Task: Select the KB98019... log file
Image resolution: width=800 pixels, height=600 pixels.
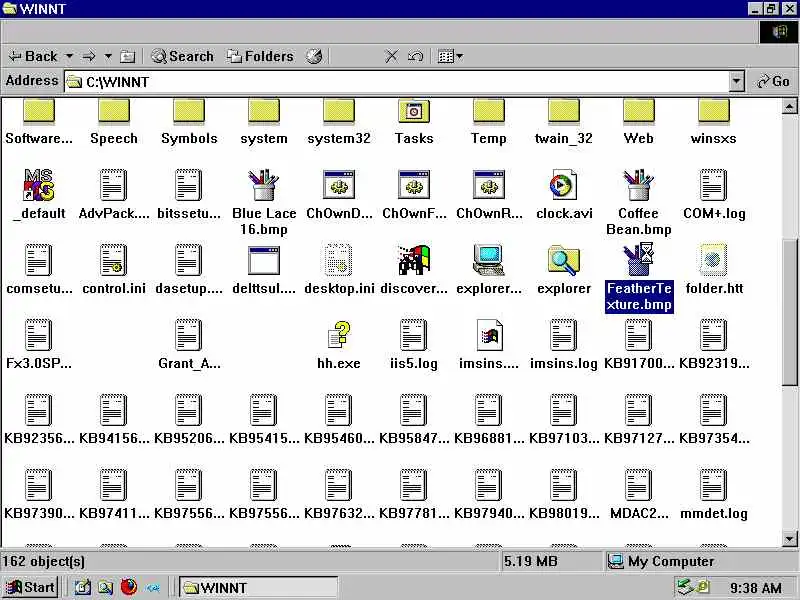Action: tap(564, 494)
